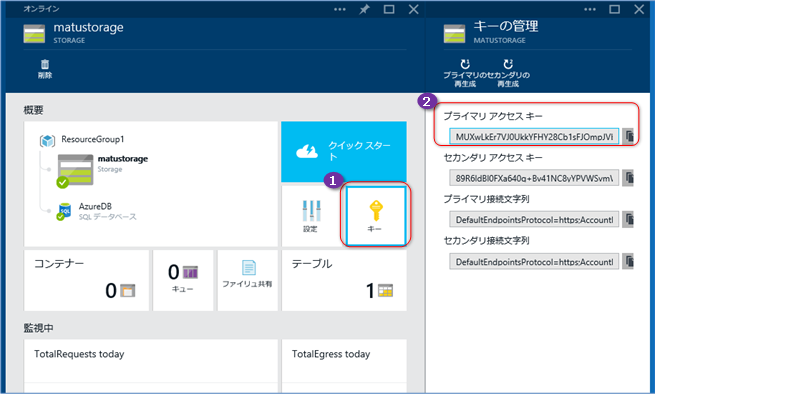
Task: Copy the プライマリ接続文字列 value
Action: pos(628,219)
